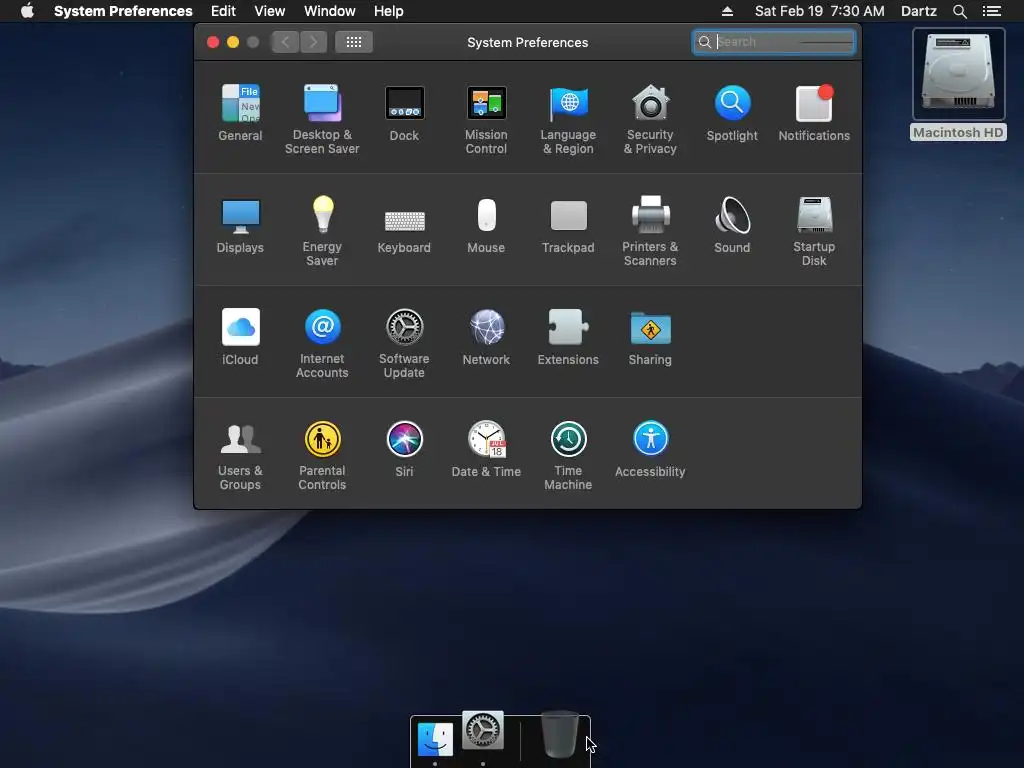The image size is (1024, 768).
Task: Open Mouse preferences
Action: click(x=486, y=225)
